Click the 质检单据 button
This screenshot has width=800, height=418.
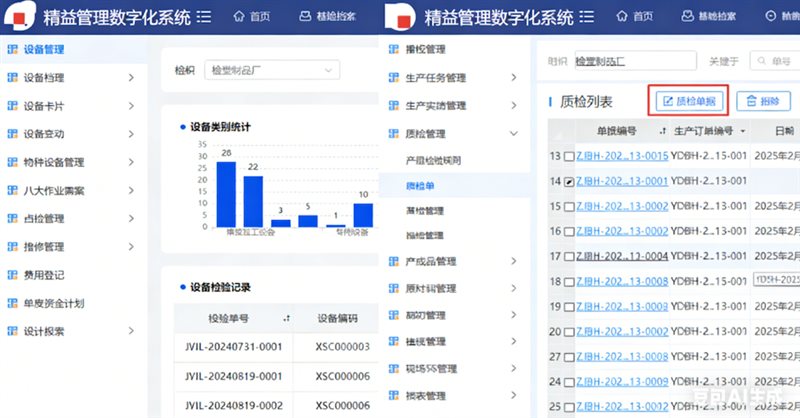coord(689,101)
